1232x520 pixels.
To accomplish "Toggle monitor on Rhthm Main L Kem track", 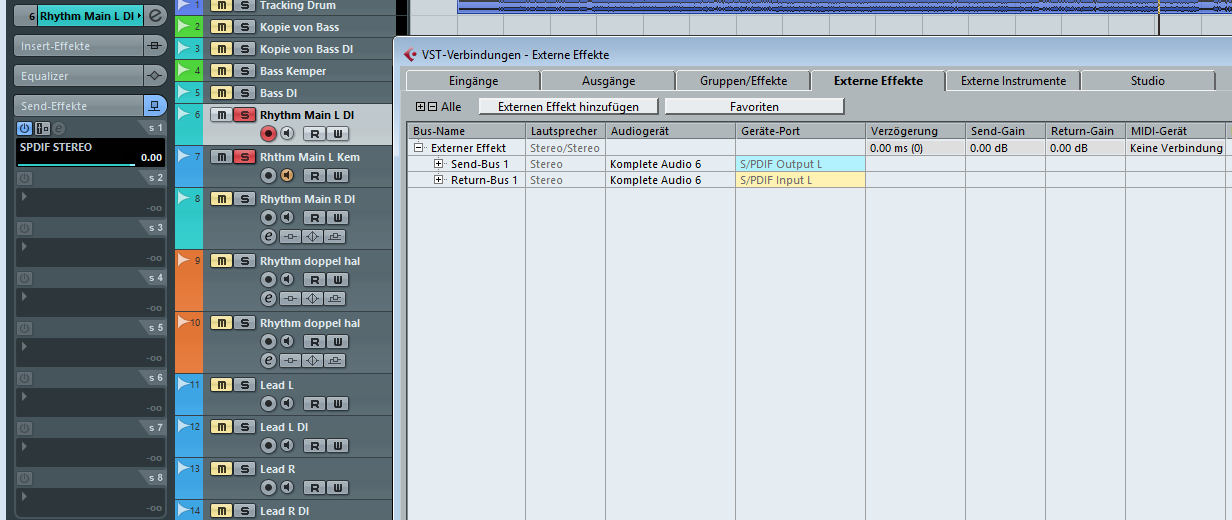I will [x=287, y=176].
